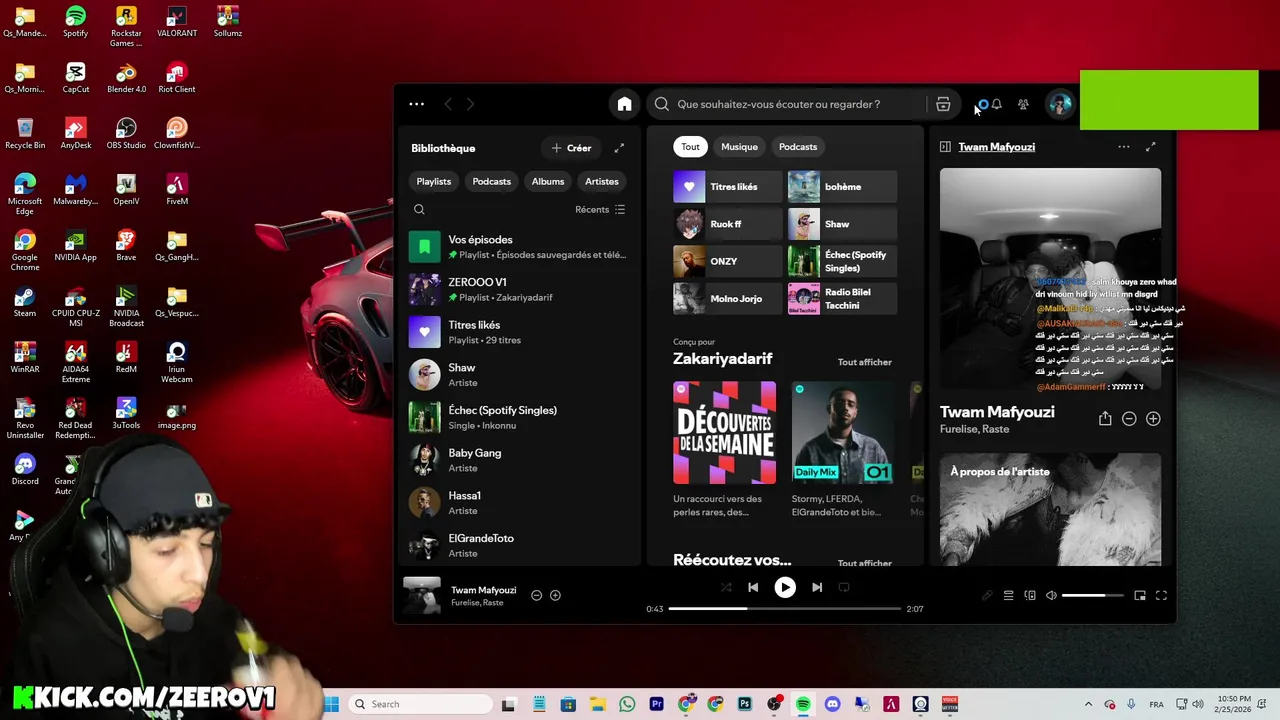The width and height of the screenshot is (1280, 720).
Task: Open the ONZY shortcut tile
Action: click(x=727, y=261)
